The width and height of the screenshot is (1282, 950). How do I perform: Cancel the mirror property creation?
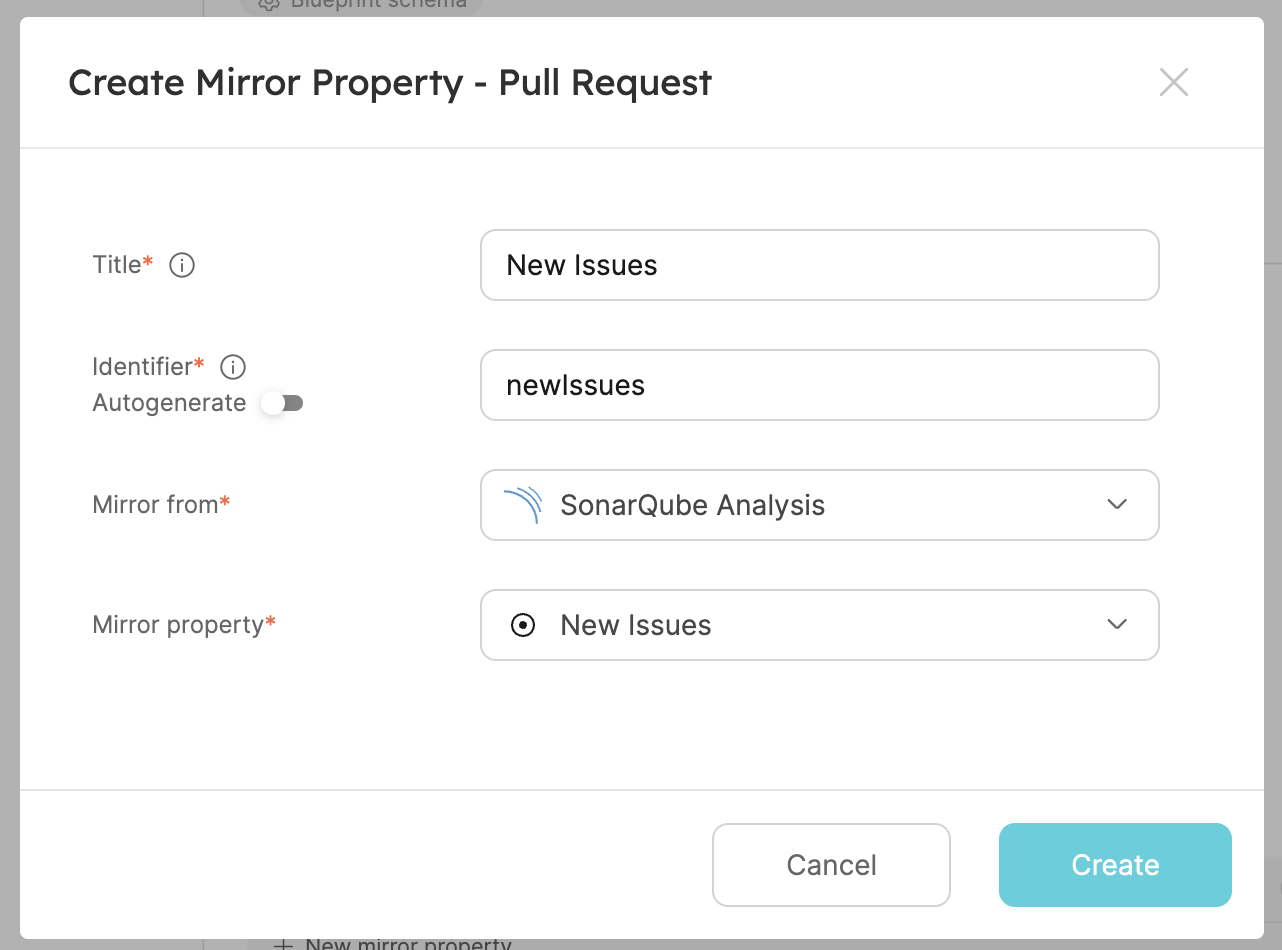tap(831, 865)
